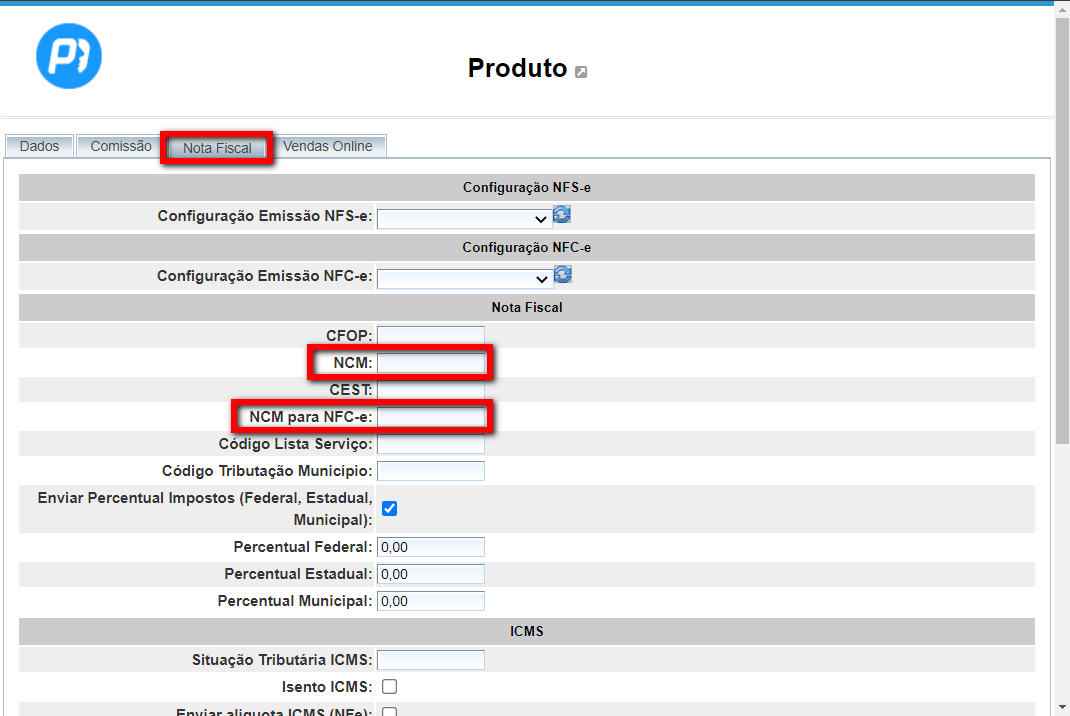The image size is (1070, 716).
Task: Click refresh icon next to NFS-e configuration
Action: pos(563,214)
